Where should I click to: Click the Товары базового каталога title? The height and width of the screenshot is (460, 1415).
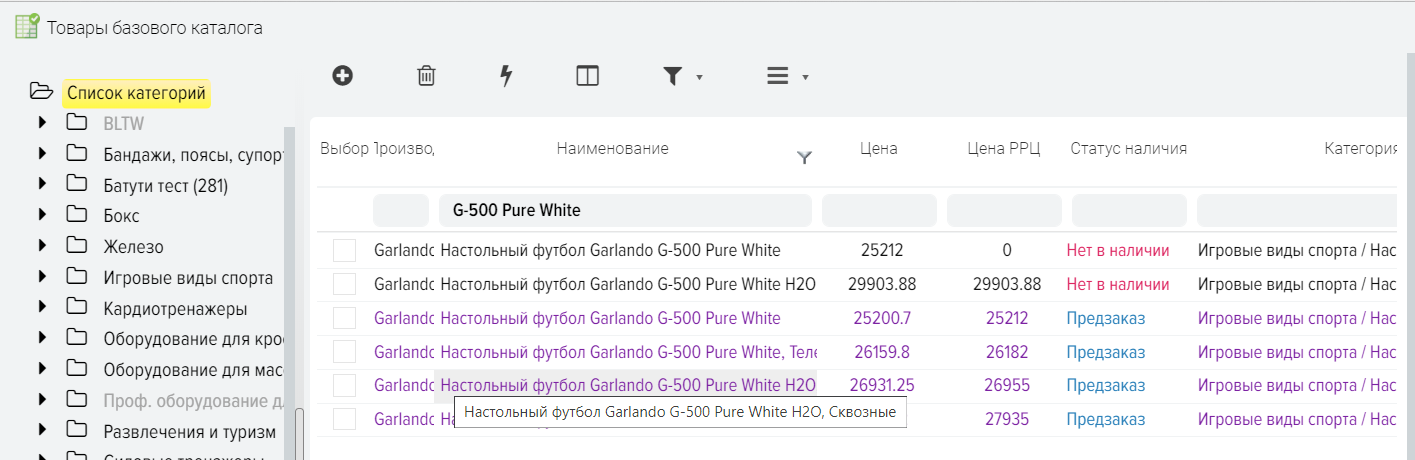(155, 27)
